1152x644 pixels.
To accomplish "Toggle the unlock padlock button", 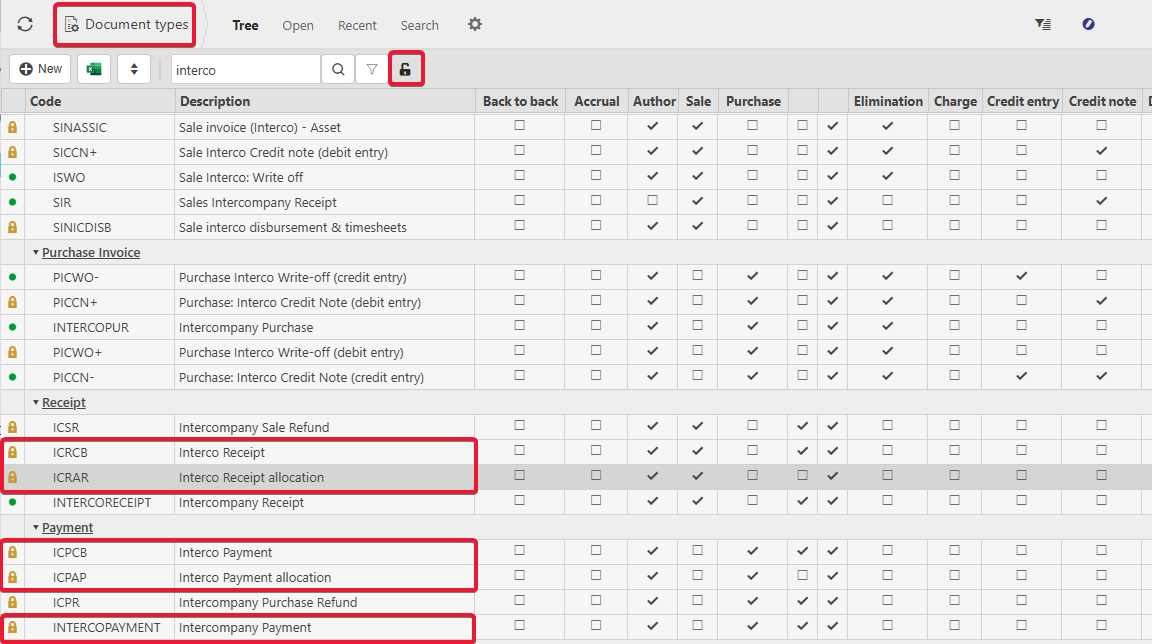I will [406, 69].
